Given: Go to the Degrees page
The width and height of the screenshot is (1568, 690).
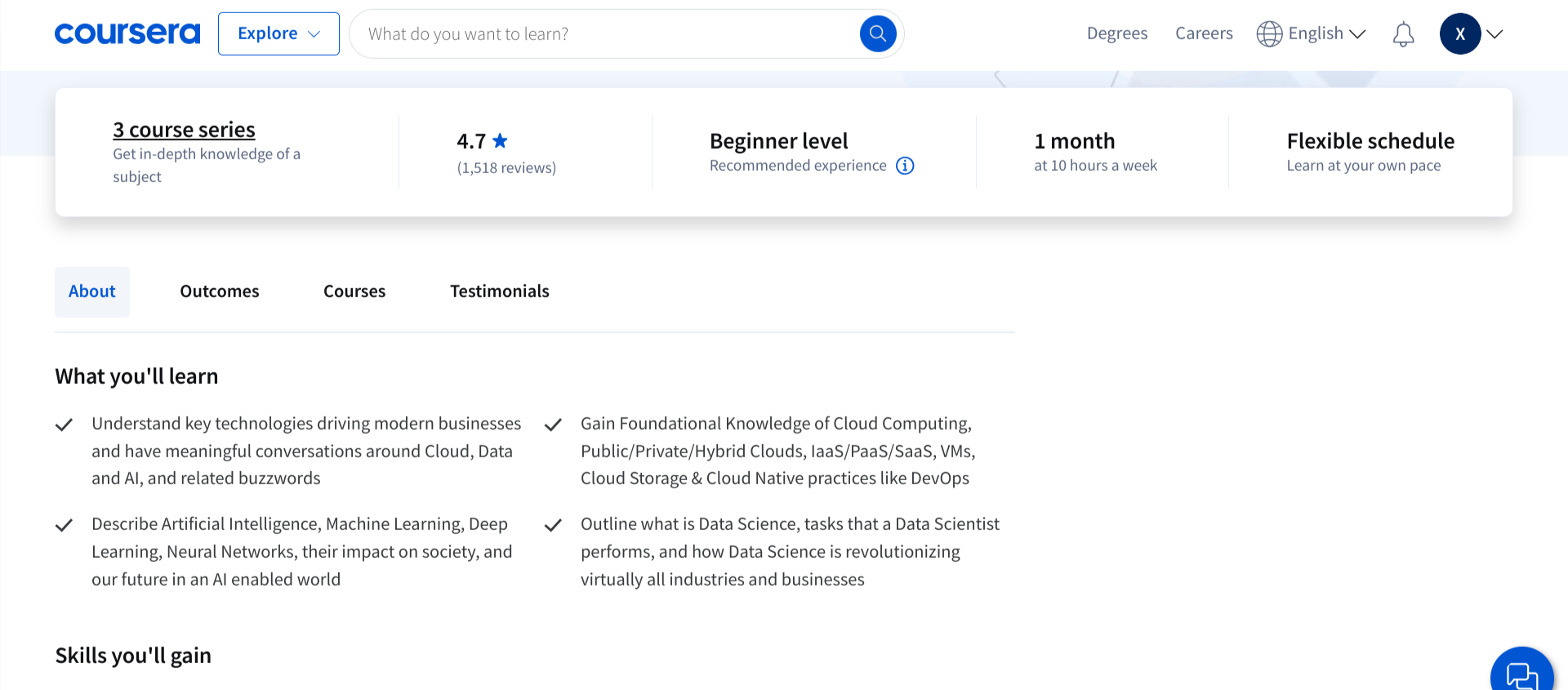Looking at the screenshot, I should [1116, 33].
